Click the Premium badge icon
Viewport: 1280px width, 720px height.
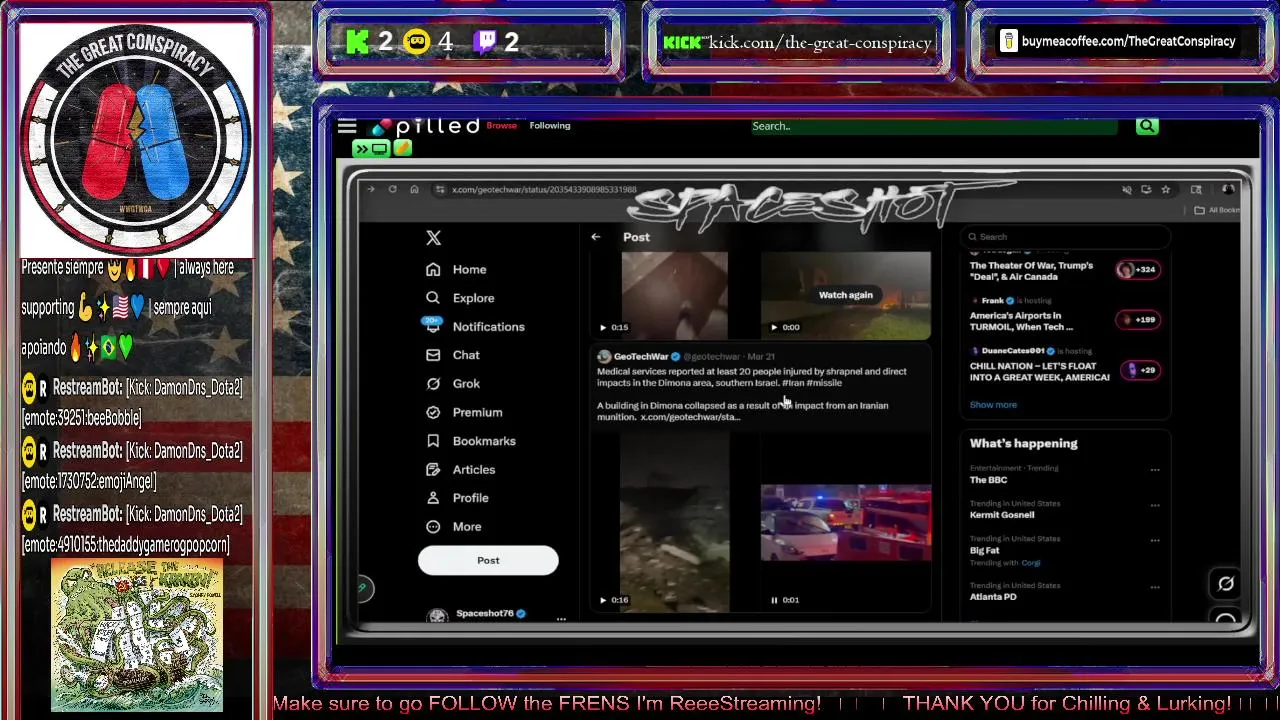tap(433, 412)
